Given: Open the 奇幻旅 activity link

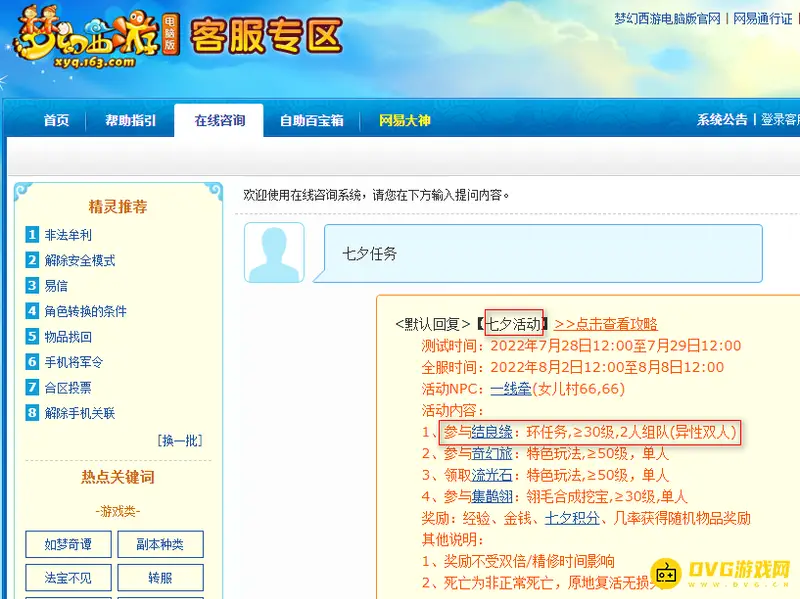Looking at the screenshot, I should point(492,454).
